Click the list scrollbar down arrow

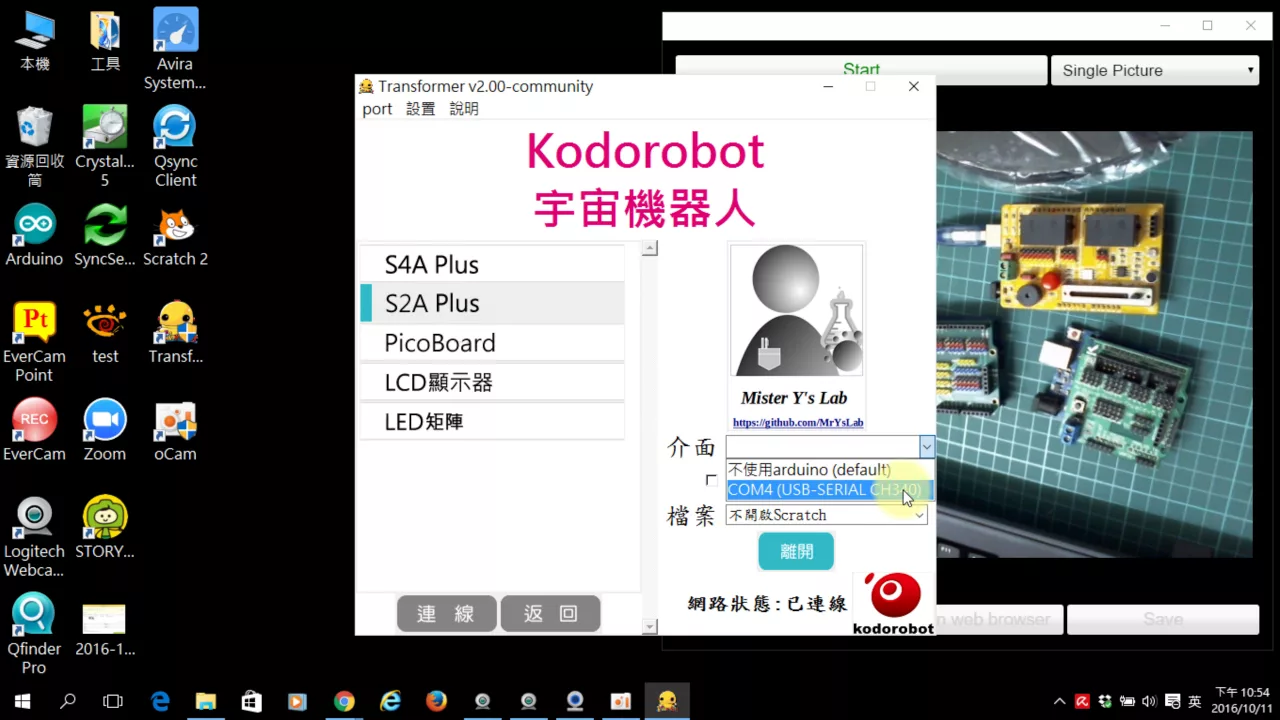(x=650, y=627)
